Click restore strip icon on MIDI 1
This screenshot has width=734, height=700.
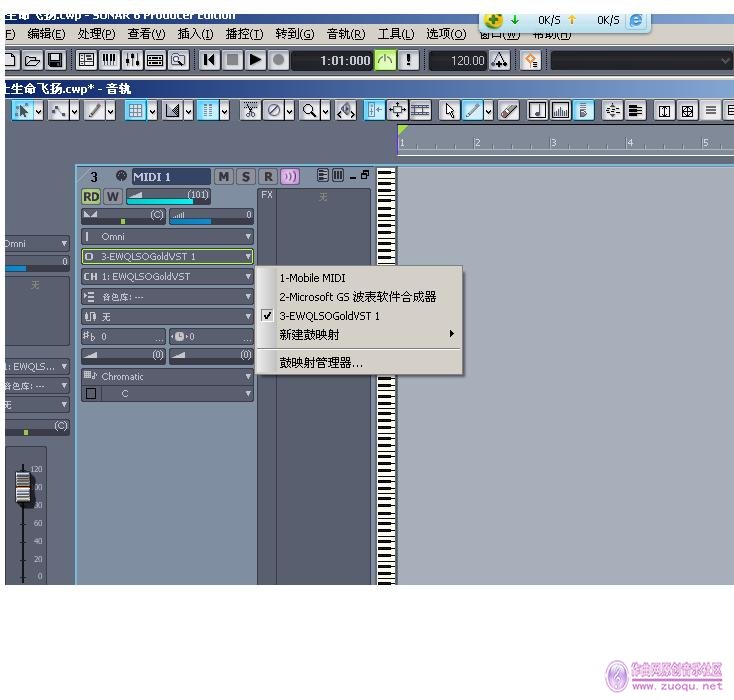tap(365, 175)
